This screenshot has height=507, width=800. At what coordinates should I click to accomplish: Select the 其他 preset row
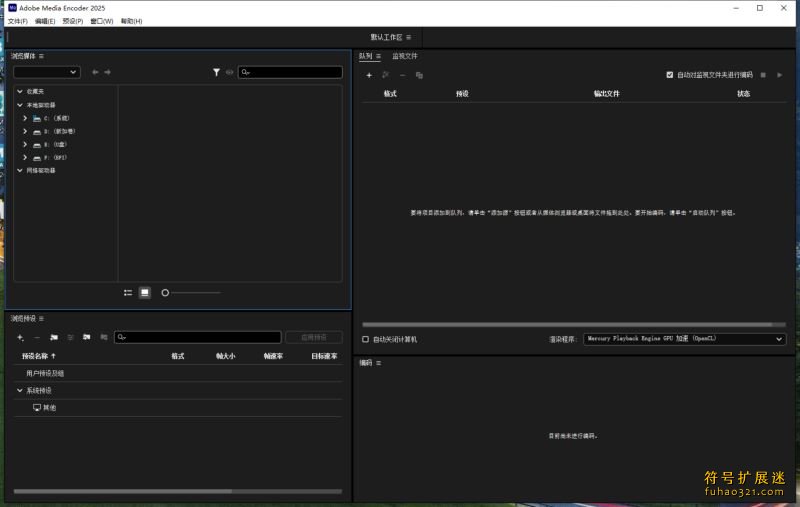pos(178,408)
